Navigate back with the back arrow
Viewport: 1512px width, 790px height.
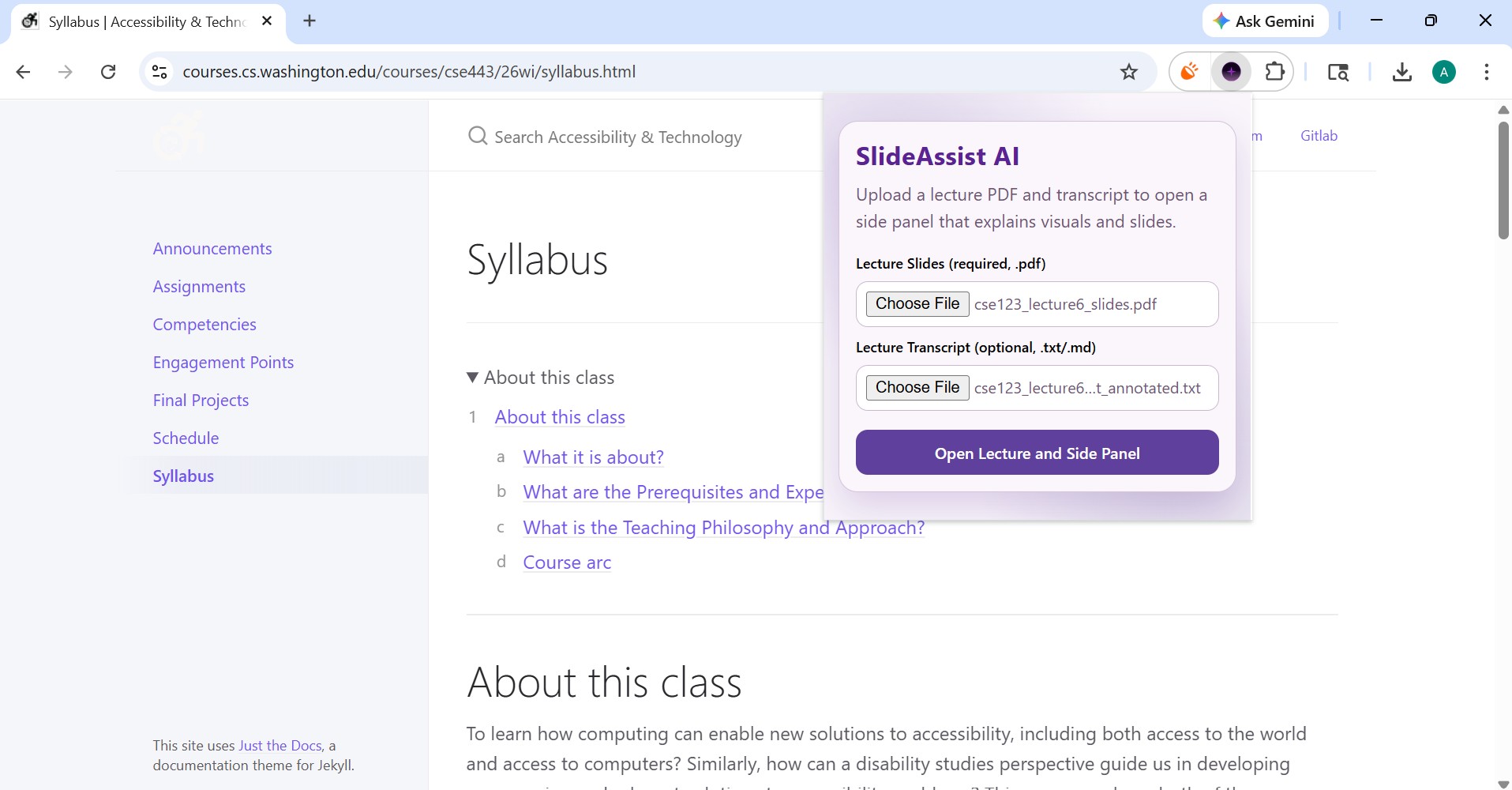[x=23, y=71]
